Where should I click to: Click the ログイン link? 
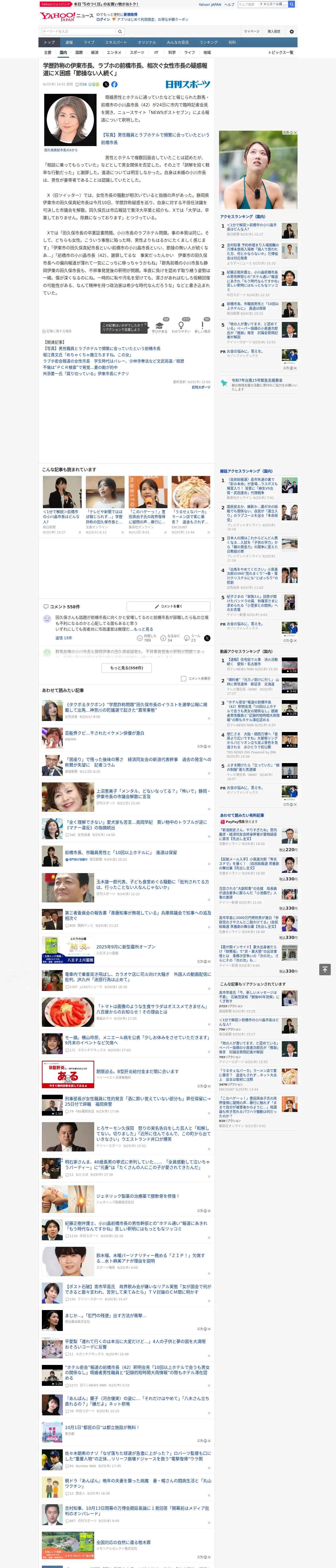(x=103, y=20)
